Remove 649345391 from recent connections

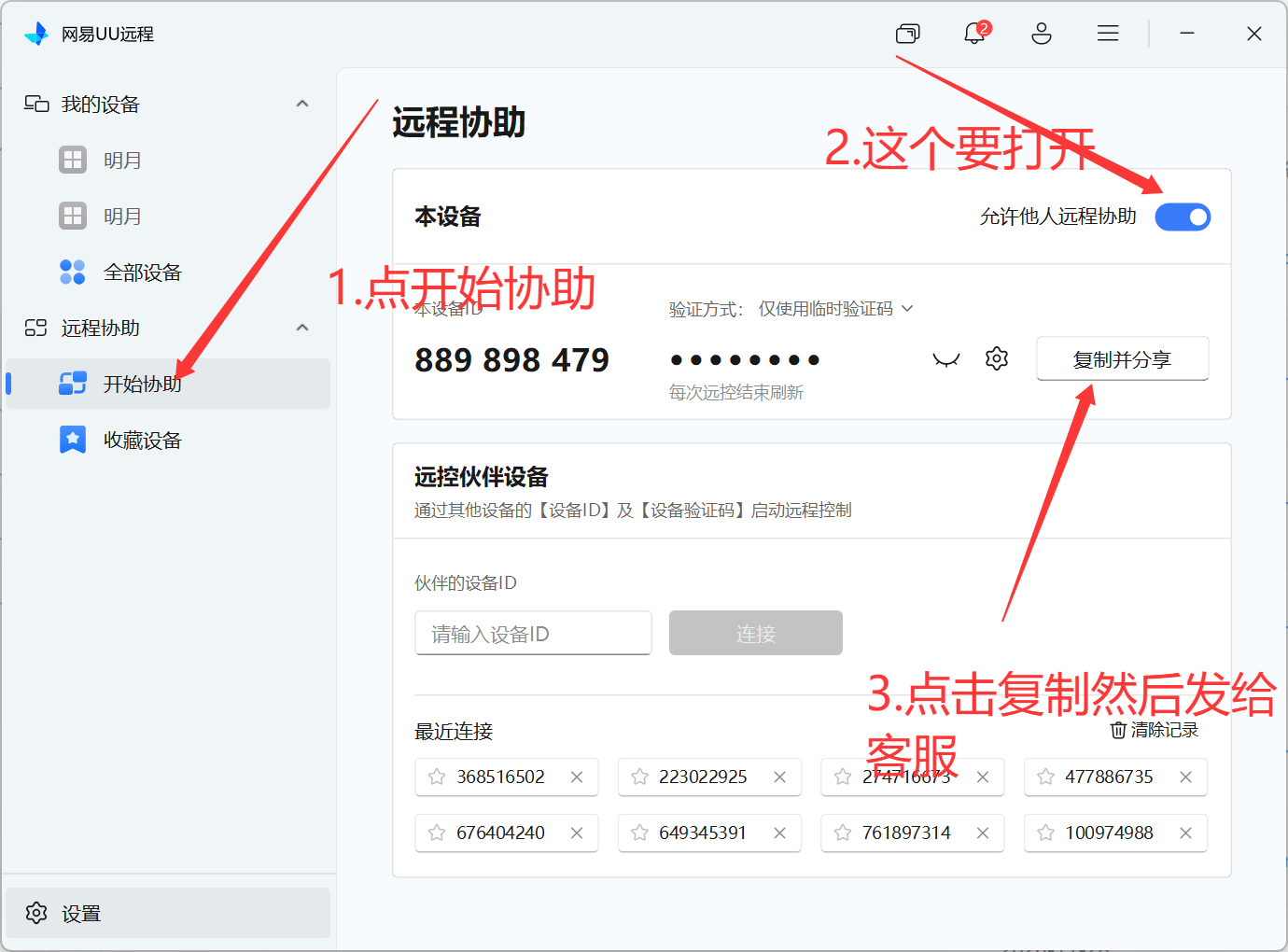pyautogui.click(x=779, y=833)
